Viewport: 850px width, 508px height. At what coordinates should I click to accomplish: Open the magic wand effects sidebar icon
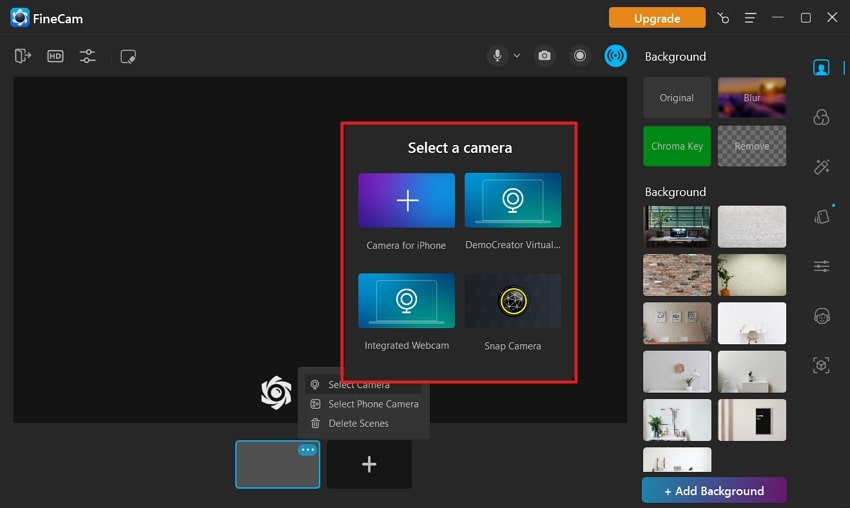click(x=821, y=166)
